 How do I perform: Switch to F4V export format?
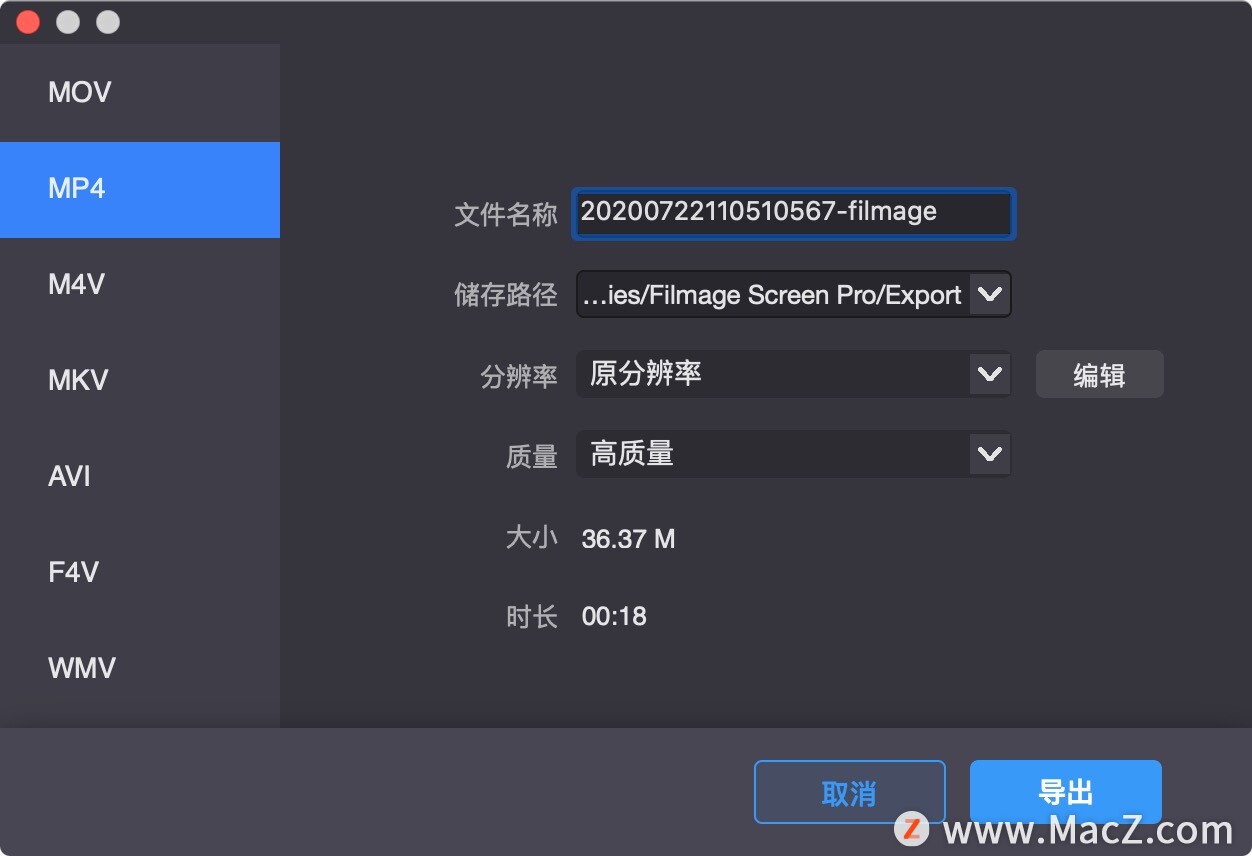click(x=140, y=573)
